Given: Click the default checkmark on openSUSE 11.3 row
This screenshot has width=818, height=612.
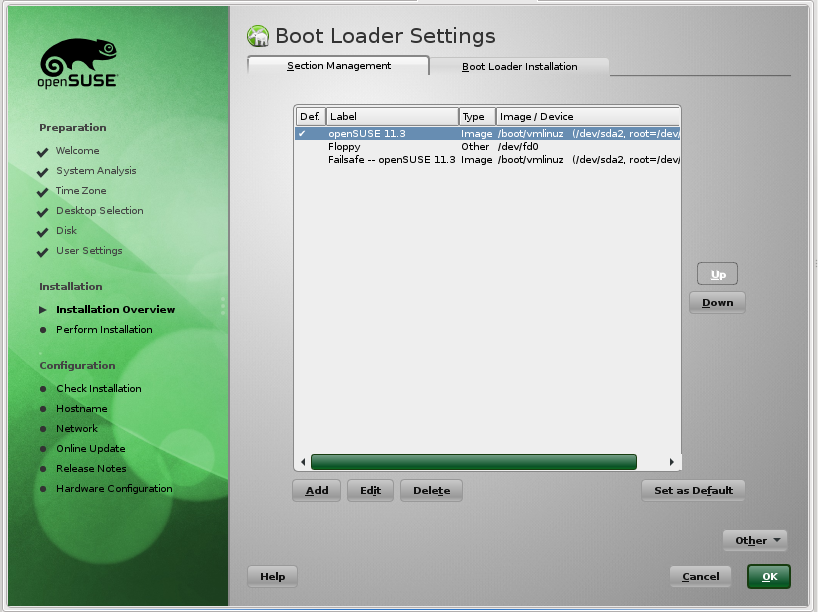Looking at the screenshot, I should tap(302, 134).
